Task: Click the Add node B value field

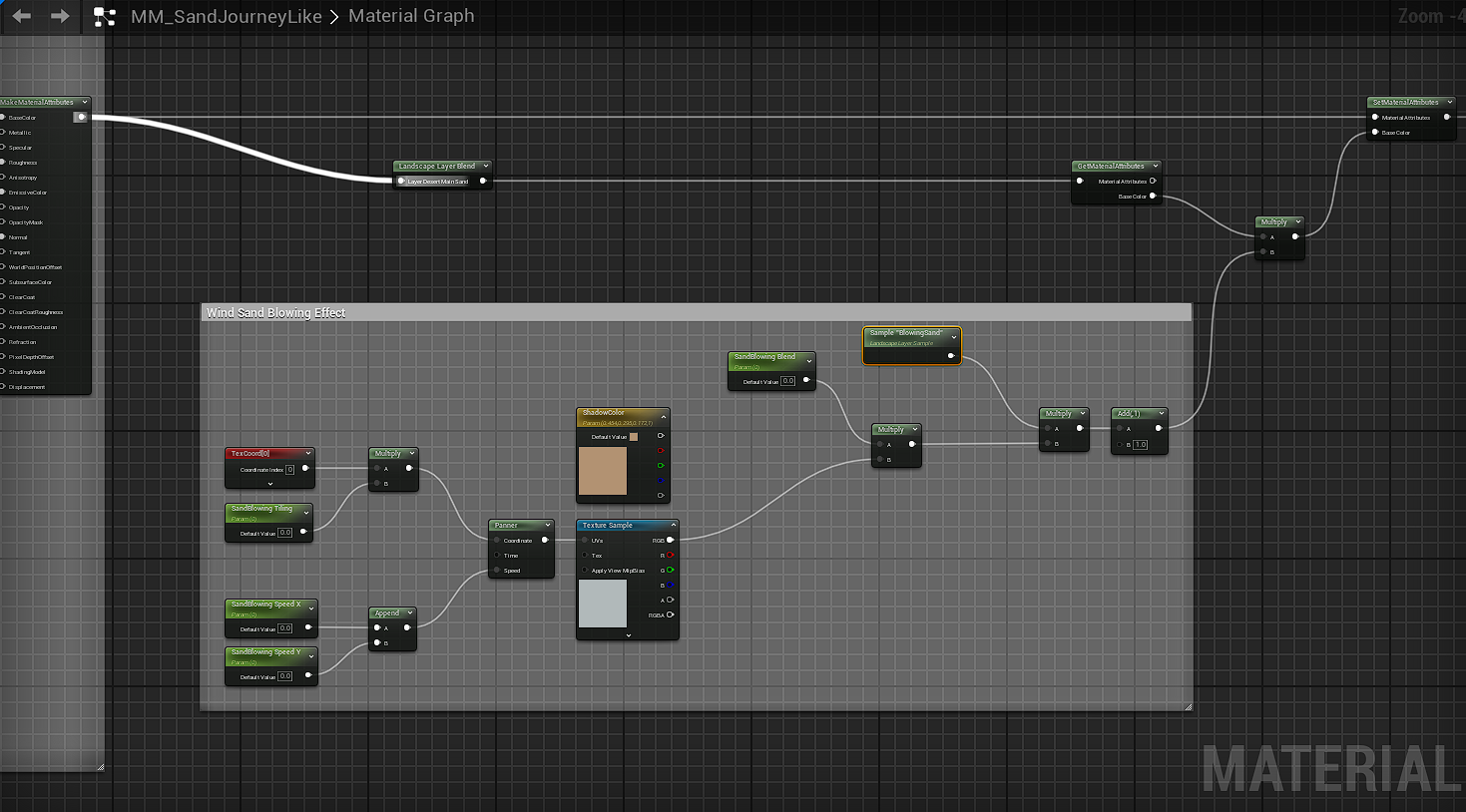Action: [1140, 445]
